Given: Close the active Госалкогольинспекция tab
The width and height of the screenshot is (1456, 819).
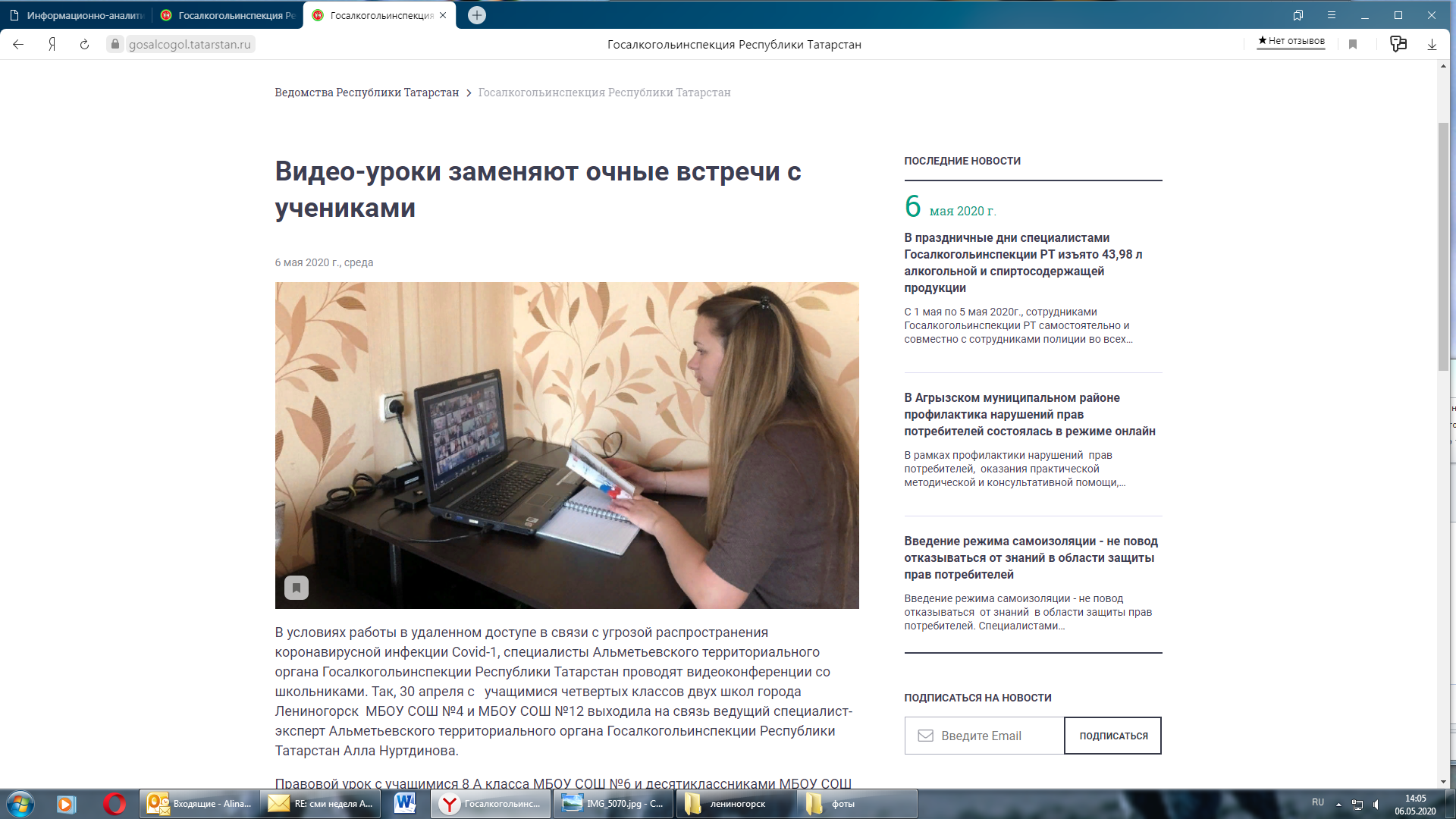Looking at the screenshot, I should click(443, 15).
